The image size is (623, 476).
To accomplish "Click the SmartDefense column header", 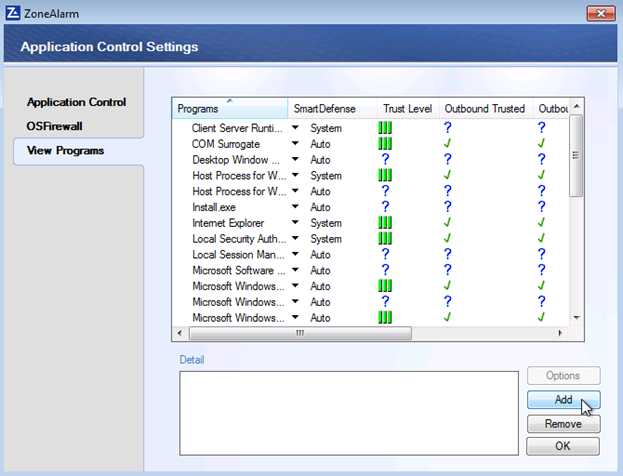I will (332, 108).
